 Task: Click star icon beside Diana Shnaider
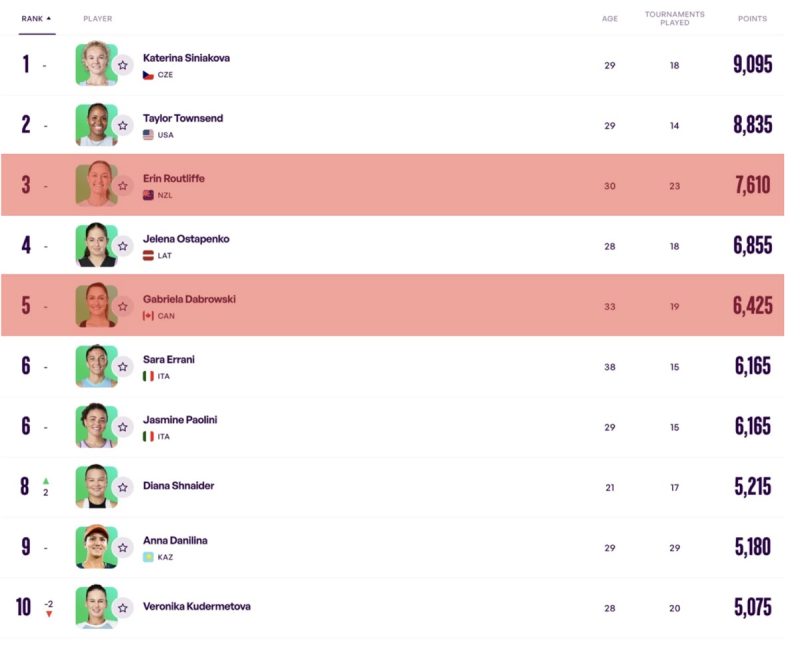coord(123,487)
